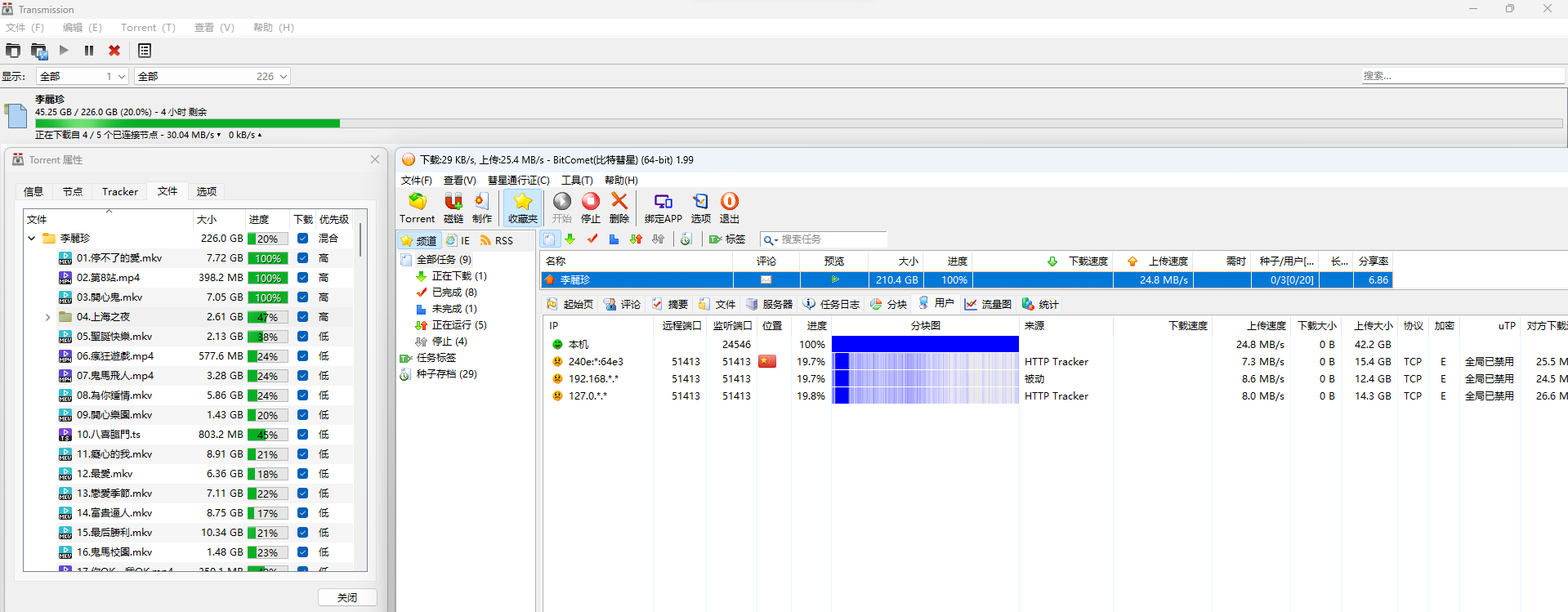Toggle download checkbox for 08.為你鍾情.mkv
Screen dimensions: 1568x612
coord(302,395)
